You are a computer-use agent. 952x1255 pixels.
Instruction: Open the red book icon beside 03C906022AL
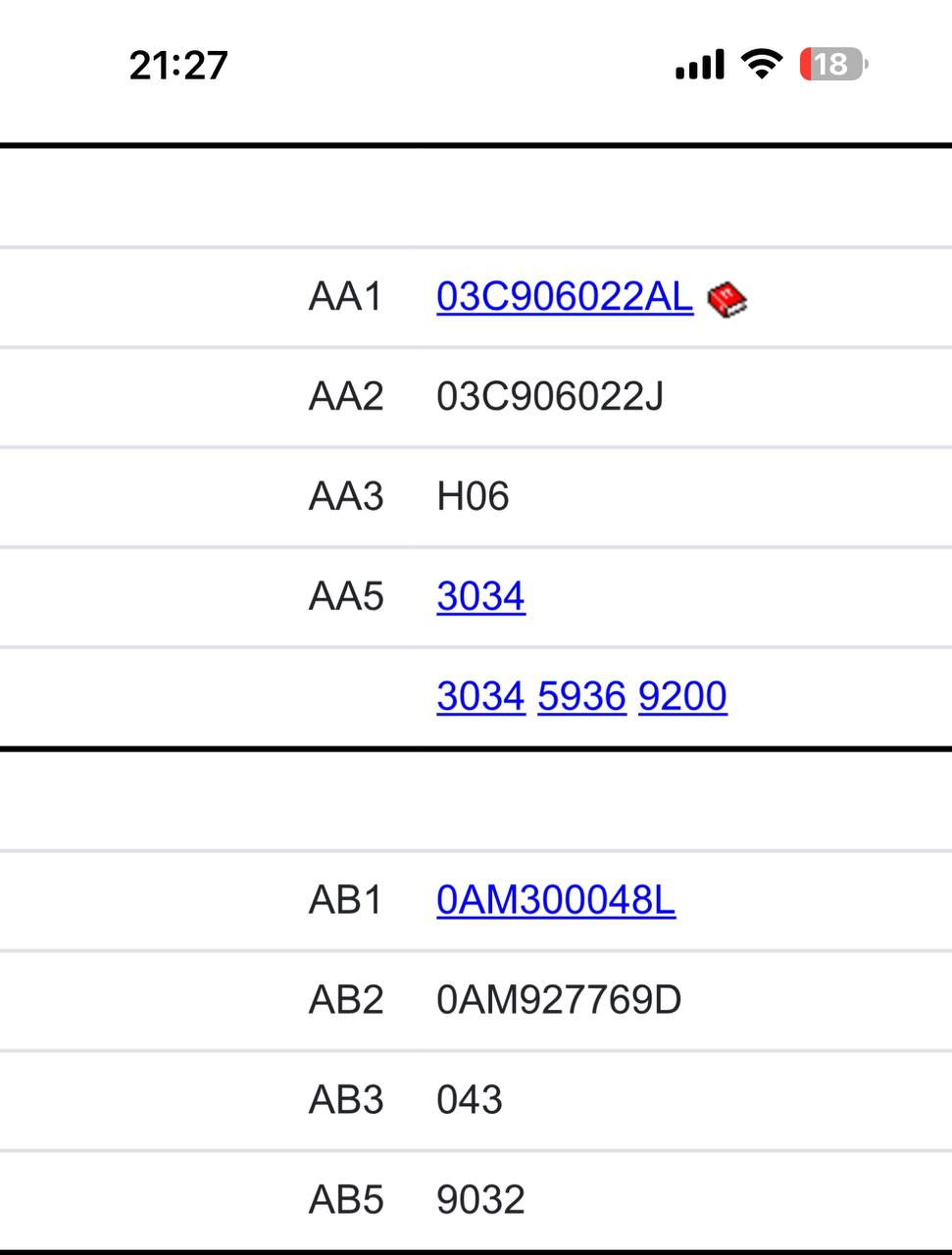[x=727, y=298]
